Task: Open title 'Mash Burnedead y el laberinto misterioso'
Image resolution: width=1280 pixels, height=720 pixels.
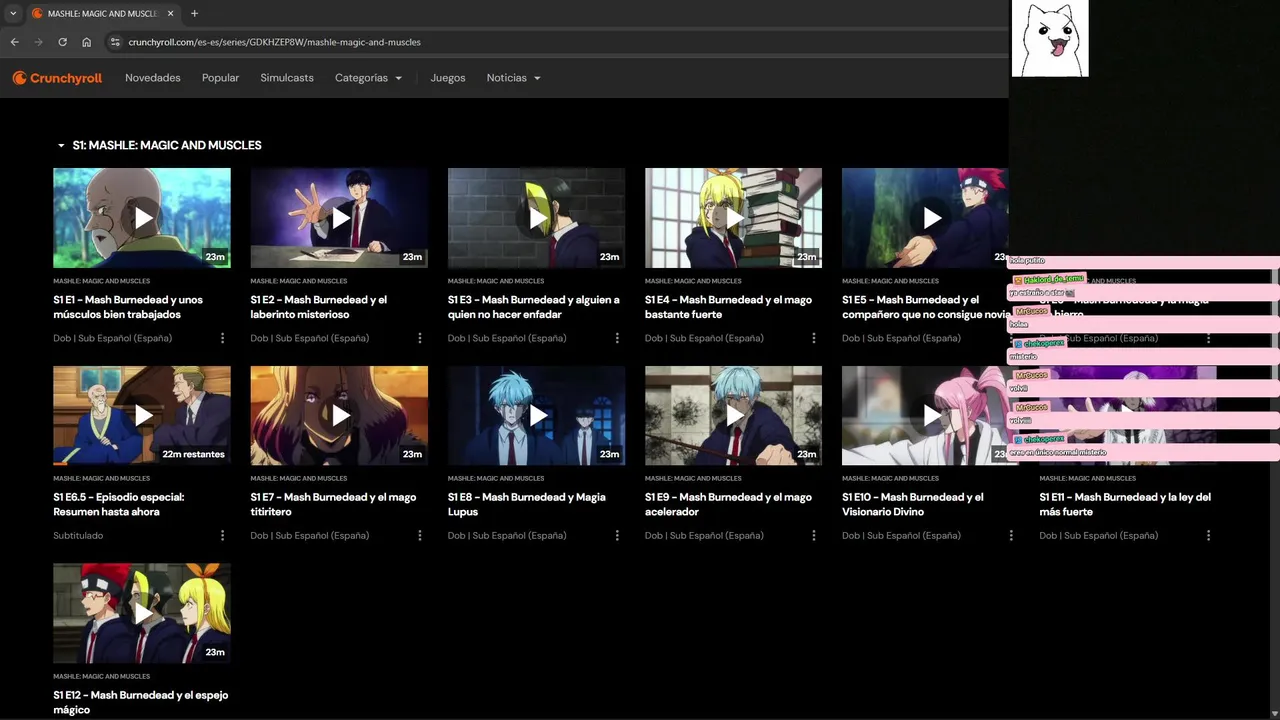Action: tap(319, 307)
